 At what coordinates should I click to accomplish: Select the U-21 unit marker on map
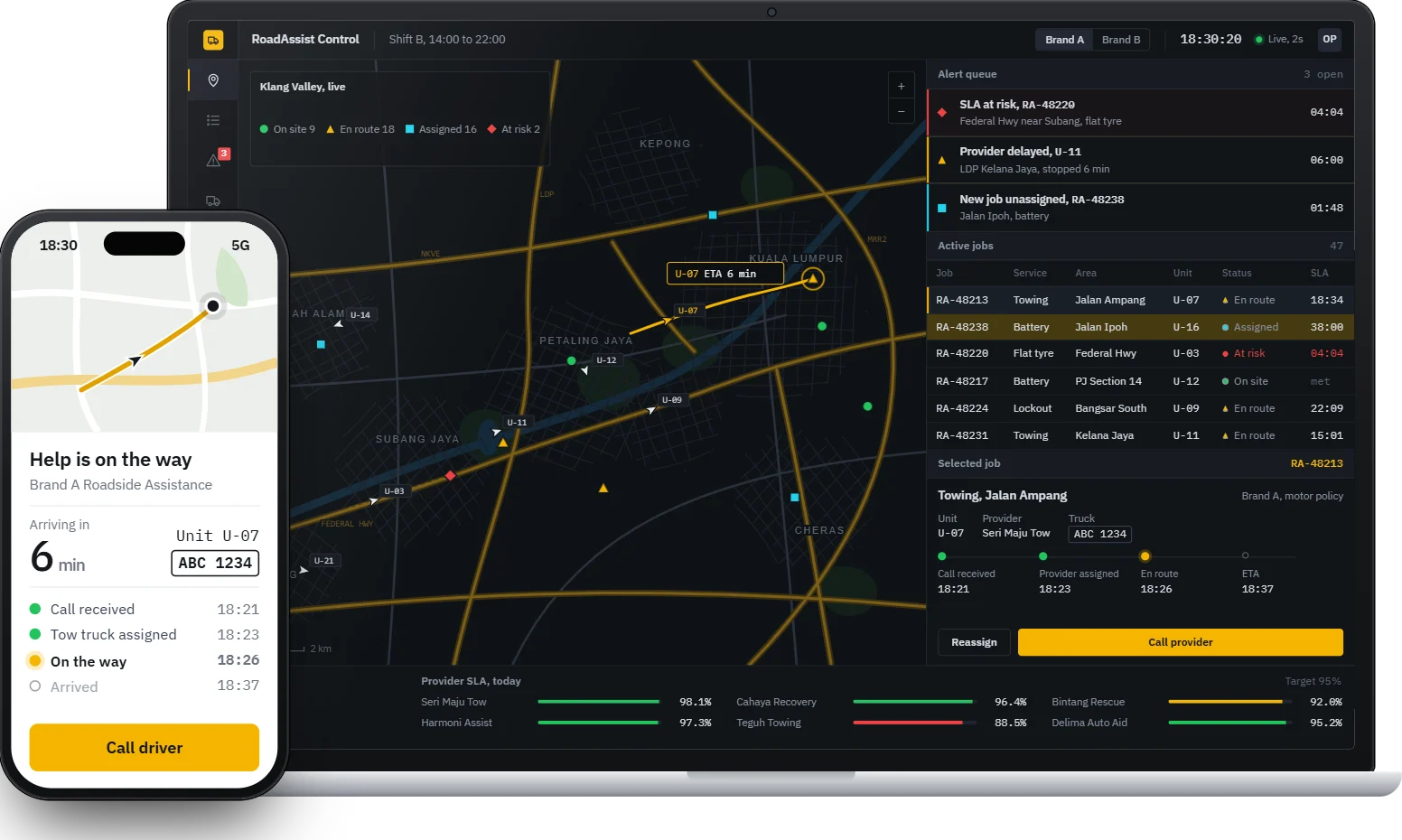point(323,561)
